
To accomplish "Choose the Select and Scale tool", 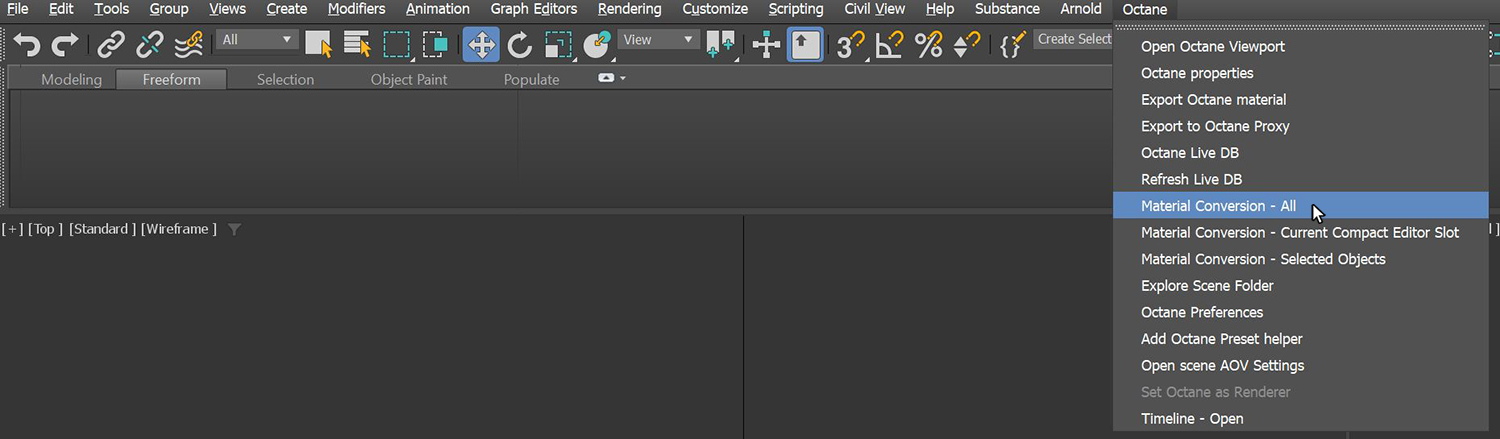I will click(558, 45).
